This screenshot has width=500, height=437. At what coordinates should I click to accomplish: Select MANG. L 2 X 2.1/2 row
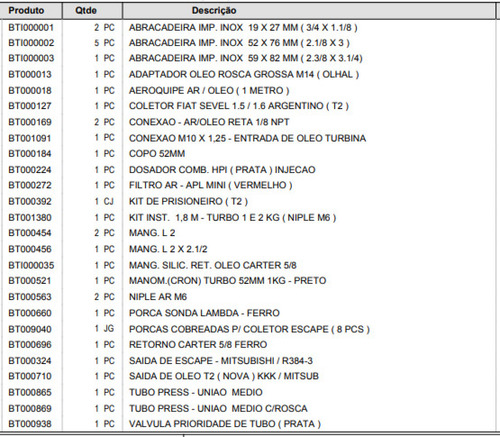(249, 249)
